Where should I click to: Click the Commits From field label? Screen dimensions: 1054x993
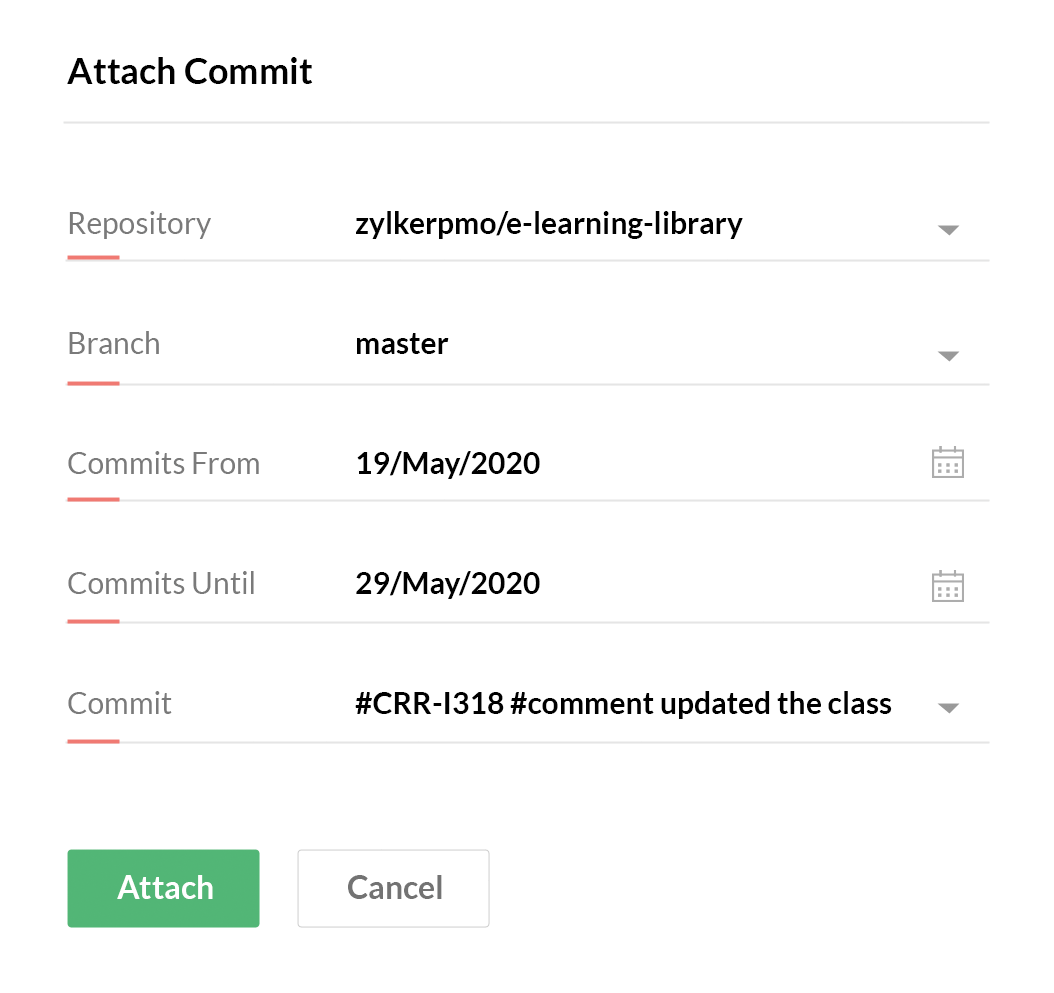[164, 464]
